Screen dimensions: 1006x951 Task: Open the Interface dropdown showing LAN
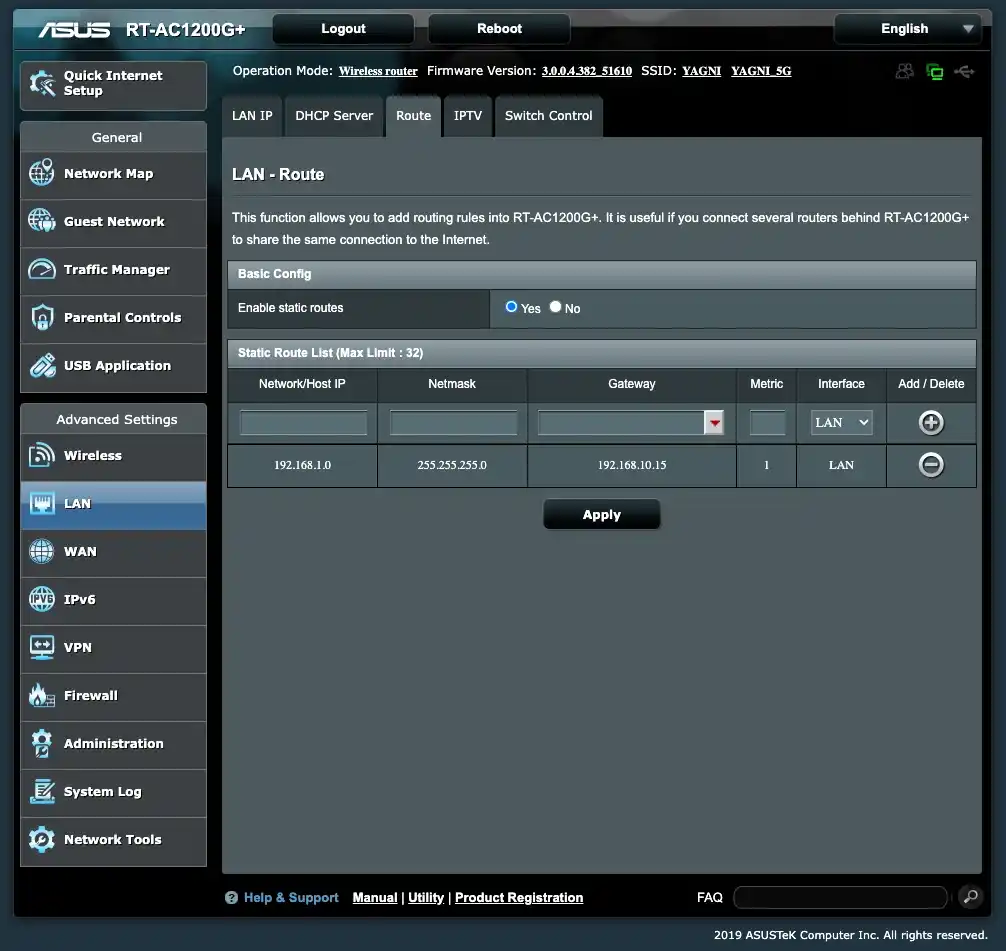[x=840, y=422]
